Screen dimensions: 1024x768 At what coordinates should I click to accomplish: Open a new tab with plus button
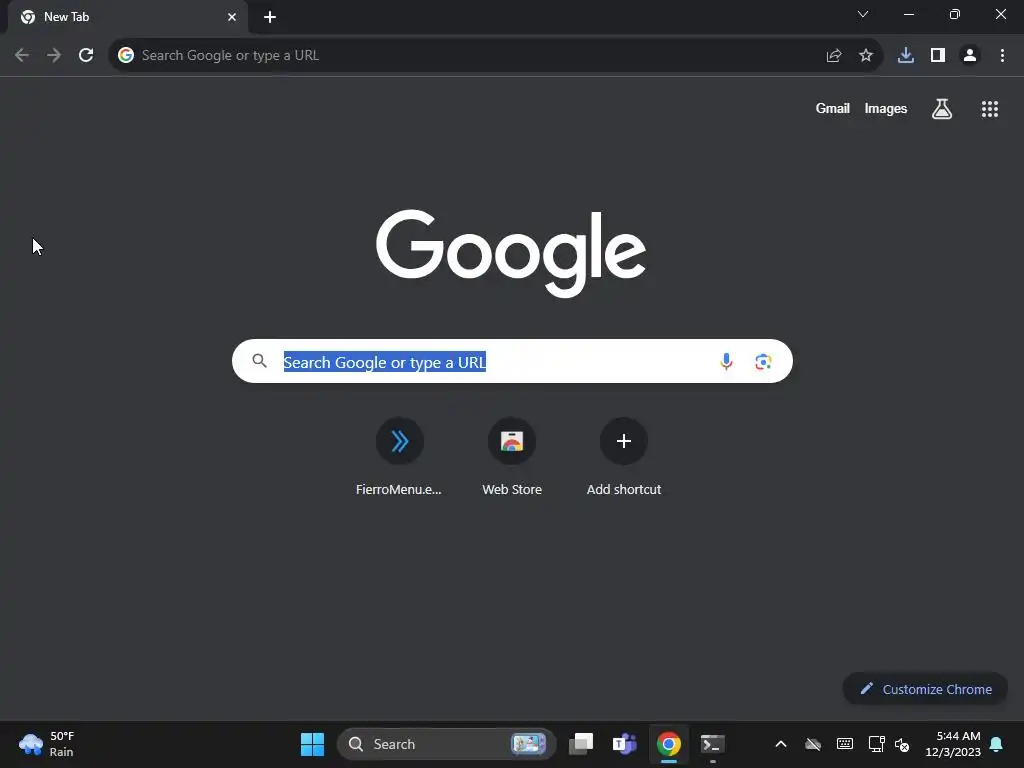click(270, 17)
